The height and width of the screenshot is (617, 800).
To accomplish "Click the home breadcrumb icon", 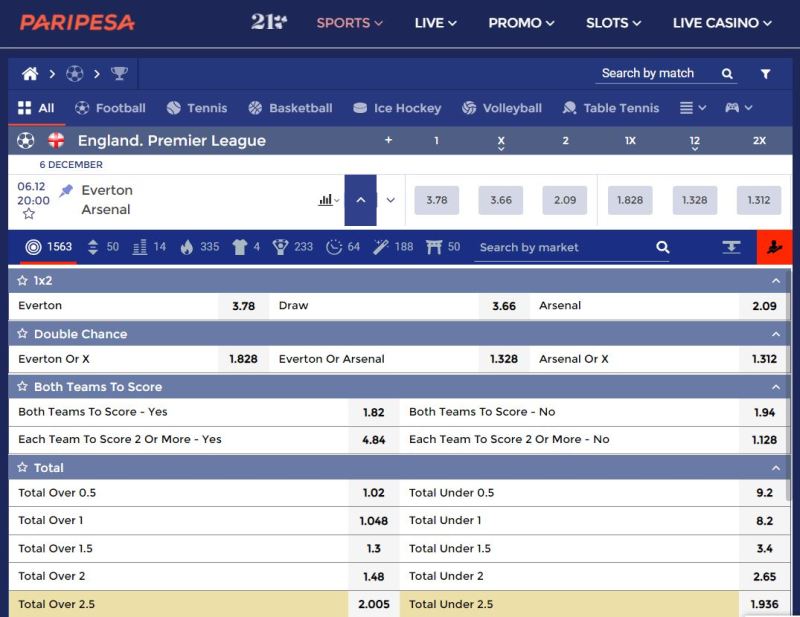I will point(30,74).
